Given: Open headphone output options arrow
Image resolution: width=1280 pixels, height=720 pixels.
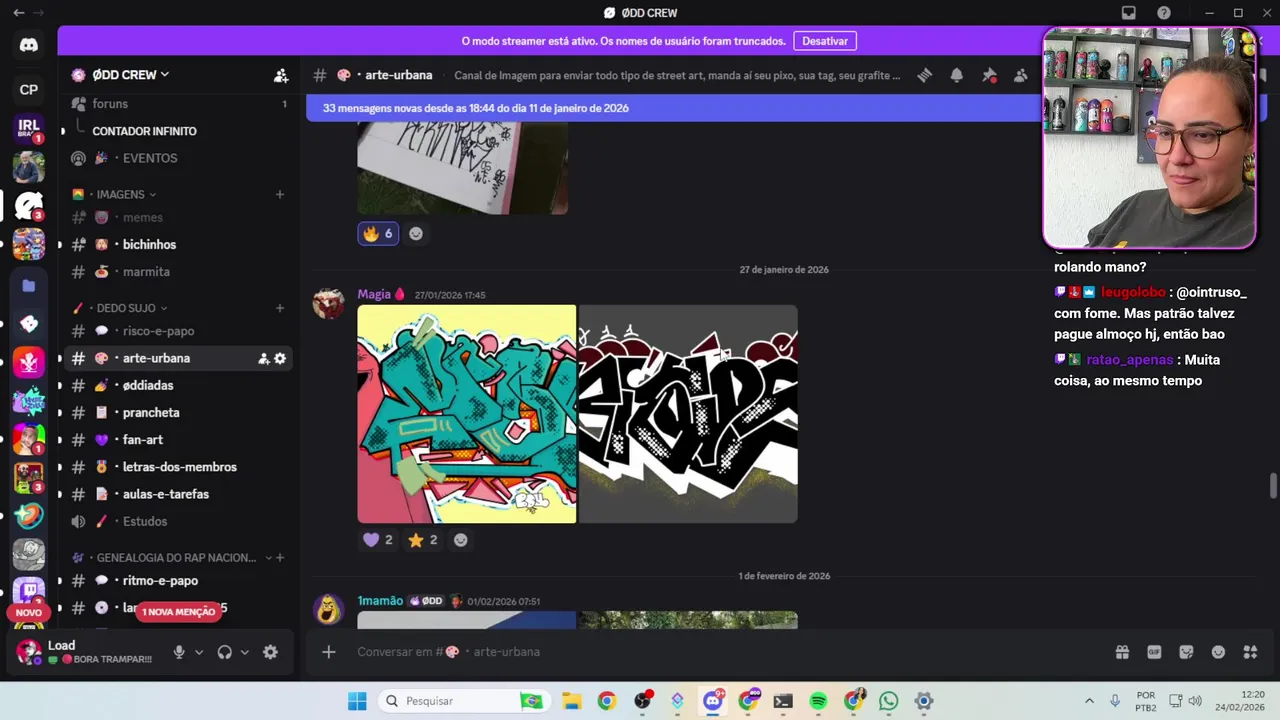Looking at the screenshot, I should point(244,652).
